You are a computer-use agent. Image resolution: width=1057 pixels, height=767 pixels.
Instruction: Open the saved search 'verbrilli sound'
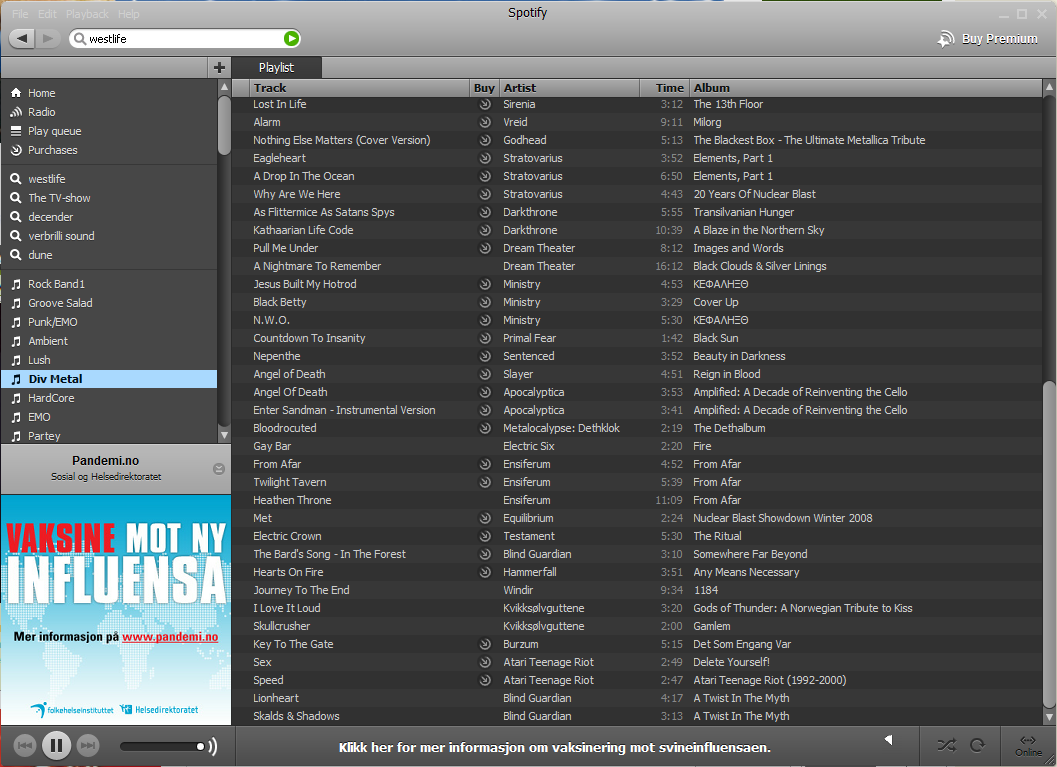click(x=61, y=236)
